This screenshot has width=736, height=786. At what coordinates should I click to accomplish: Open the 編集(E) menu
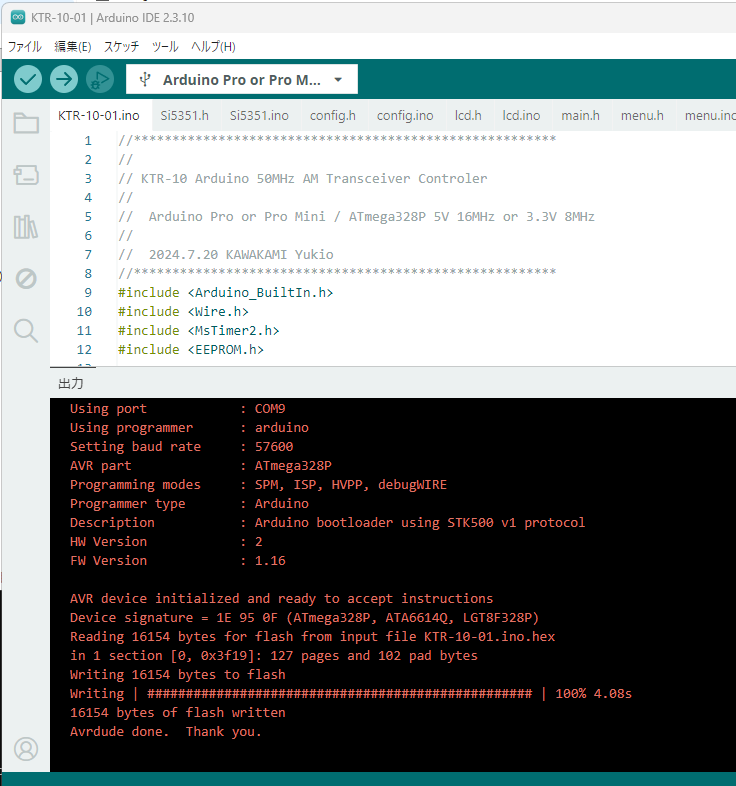[73, 47]
